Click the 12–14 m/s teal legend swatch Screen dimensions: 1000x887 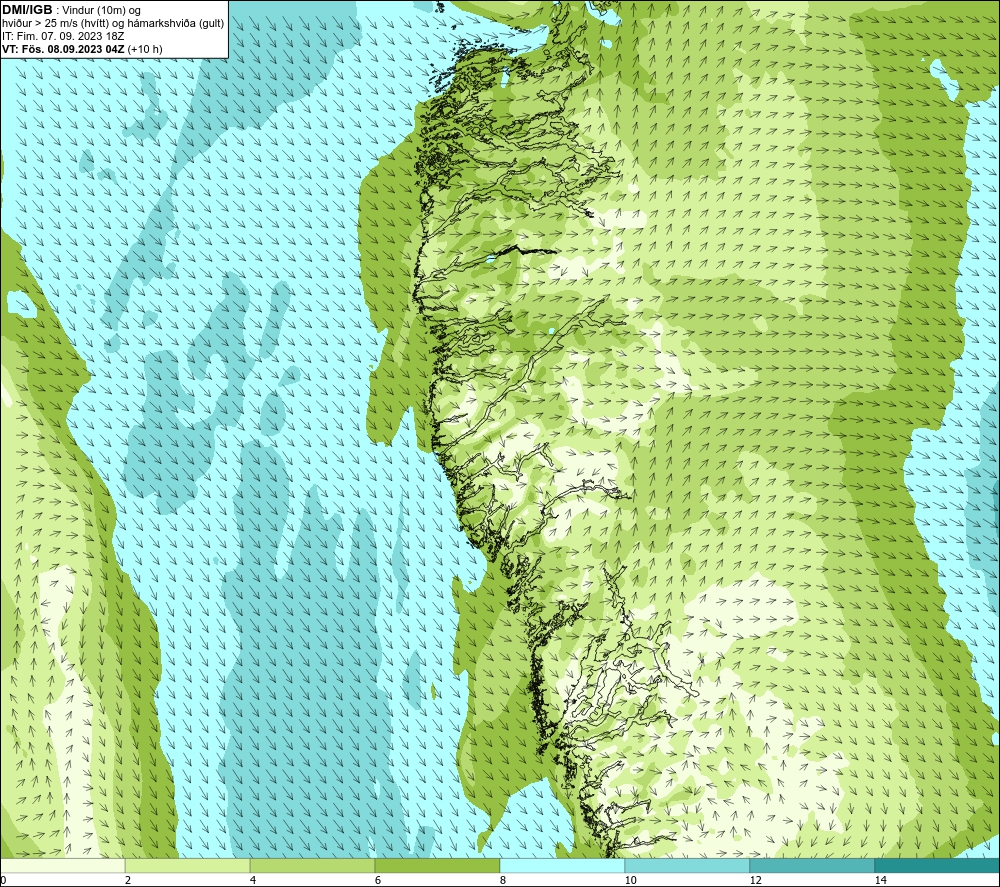[812, 865]
